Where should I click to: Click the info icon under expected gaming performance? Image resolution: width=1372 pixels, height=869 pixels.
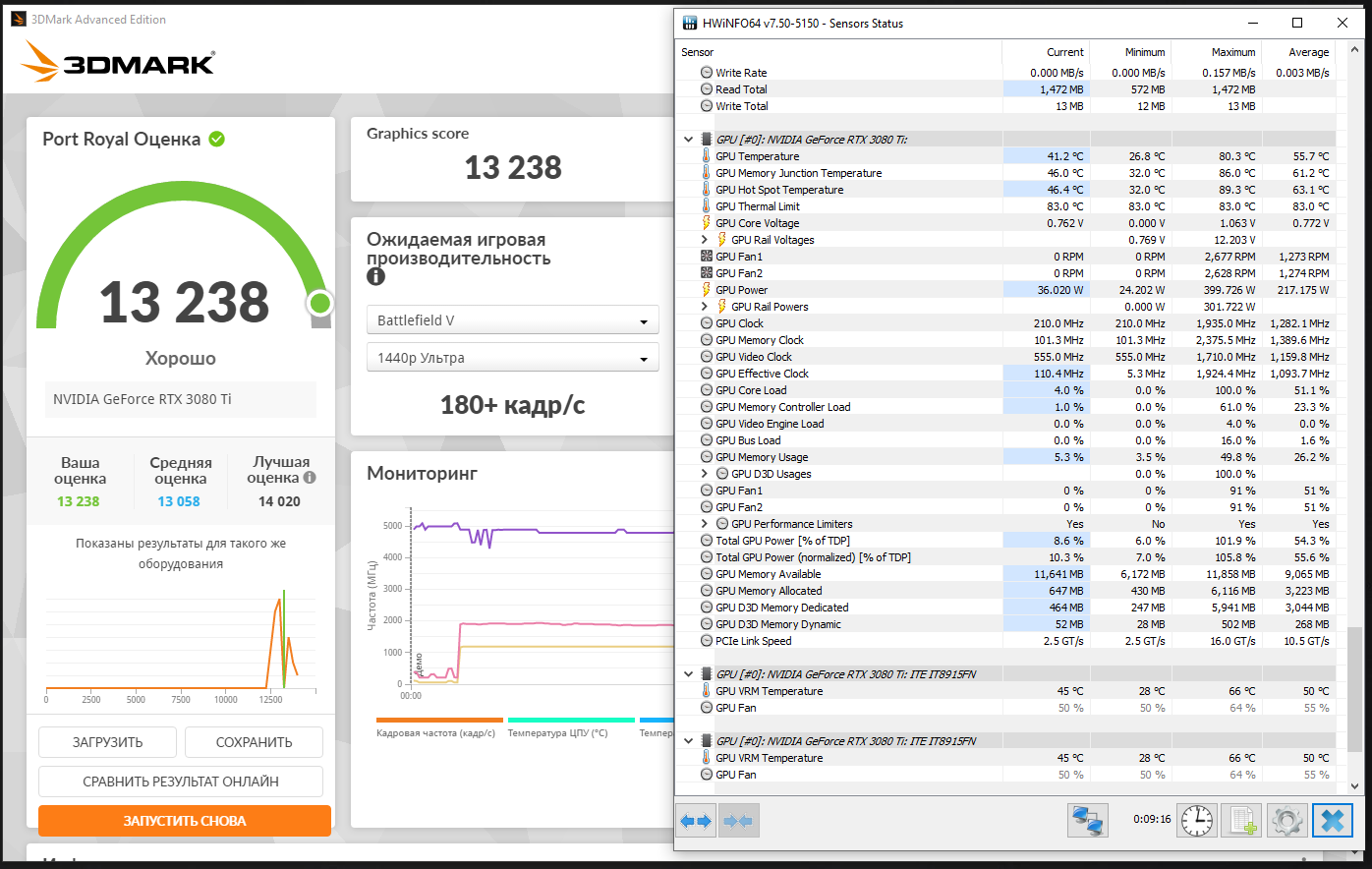pos(375,277)
